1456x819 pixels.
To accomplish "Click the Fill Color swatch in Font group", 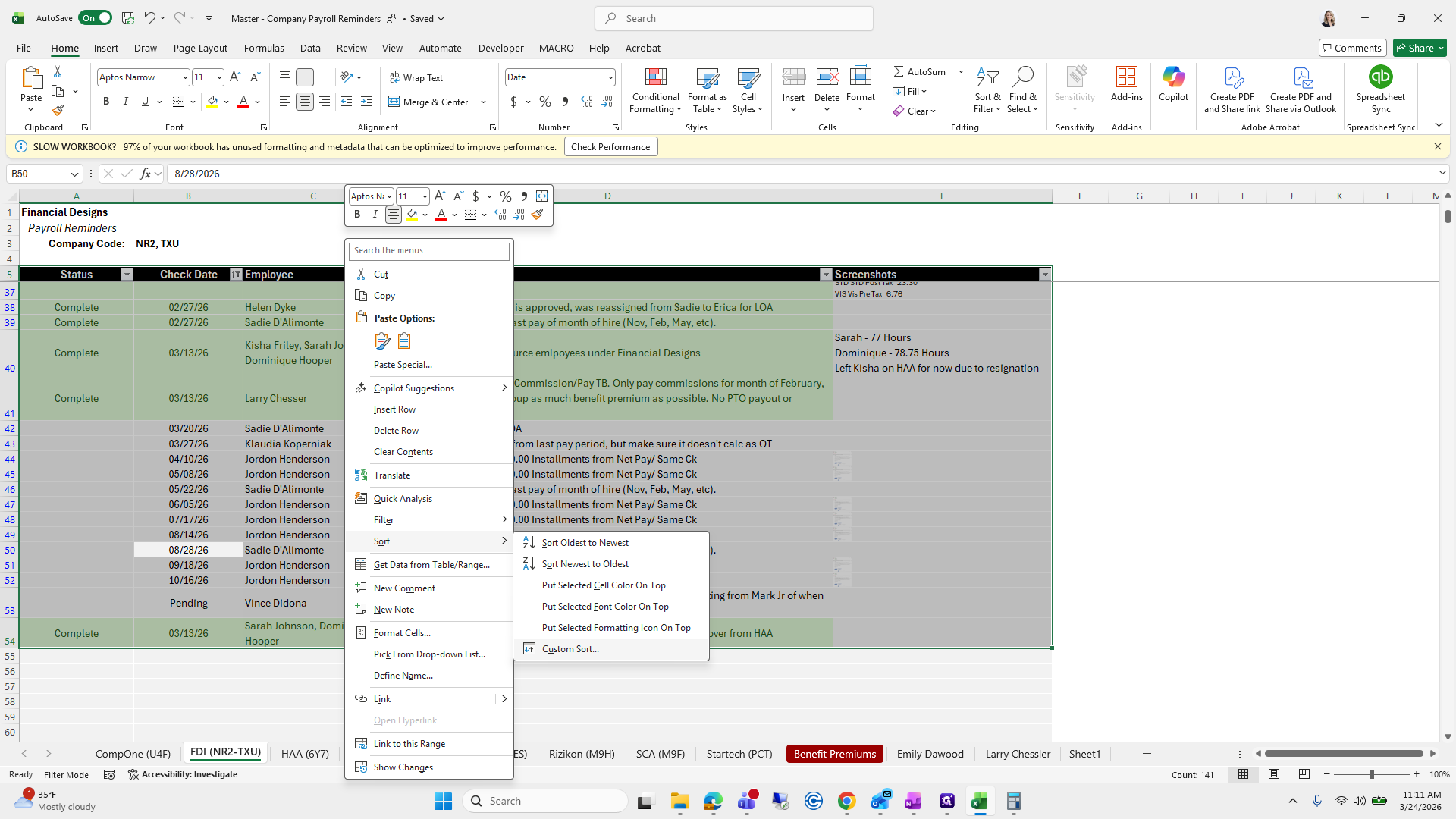I will [212, 102].
